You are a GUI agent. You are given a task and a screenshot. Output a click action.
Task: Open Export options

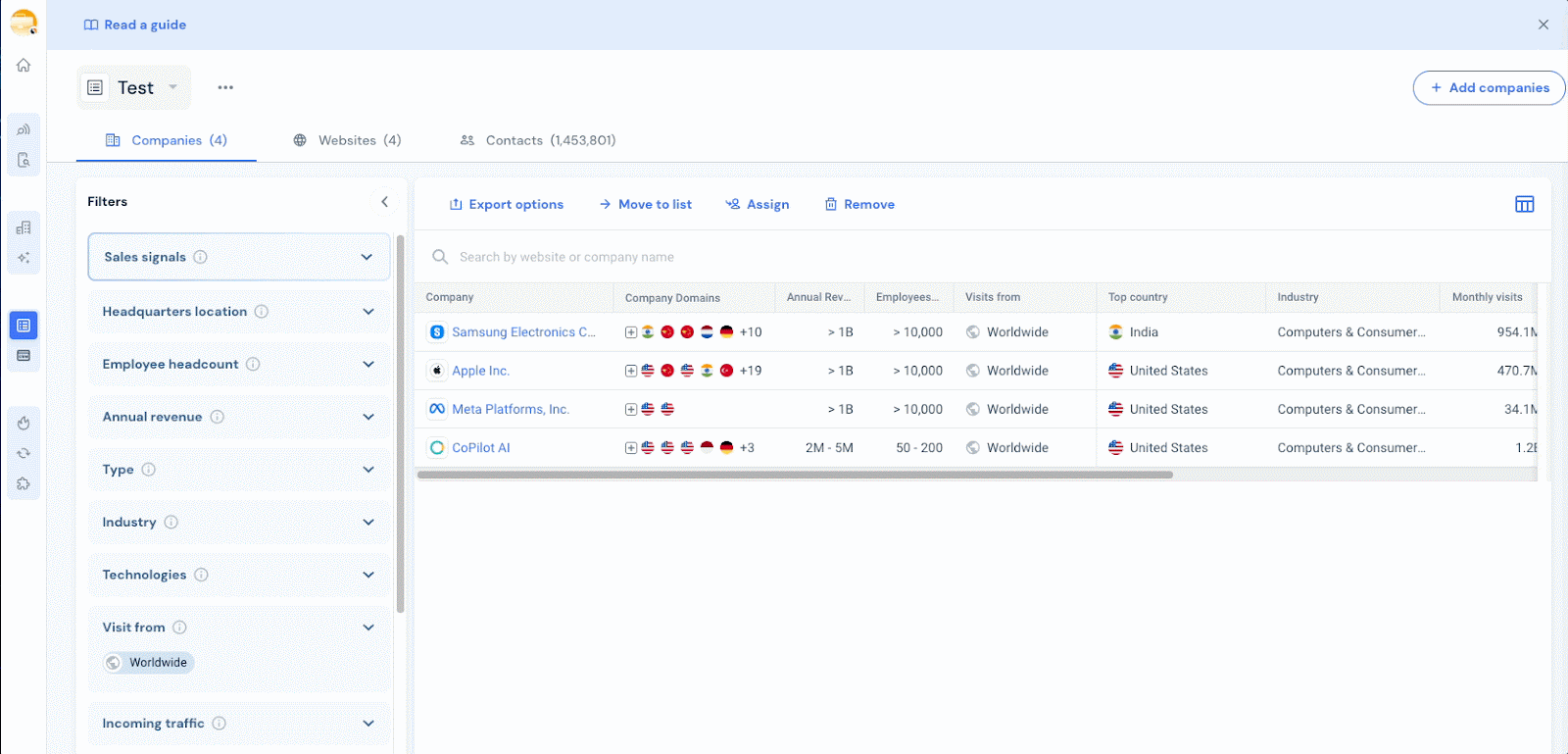click(x=507, y=204)
